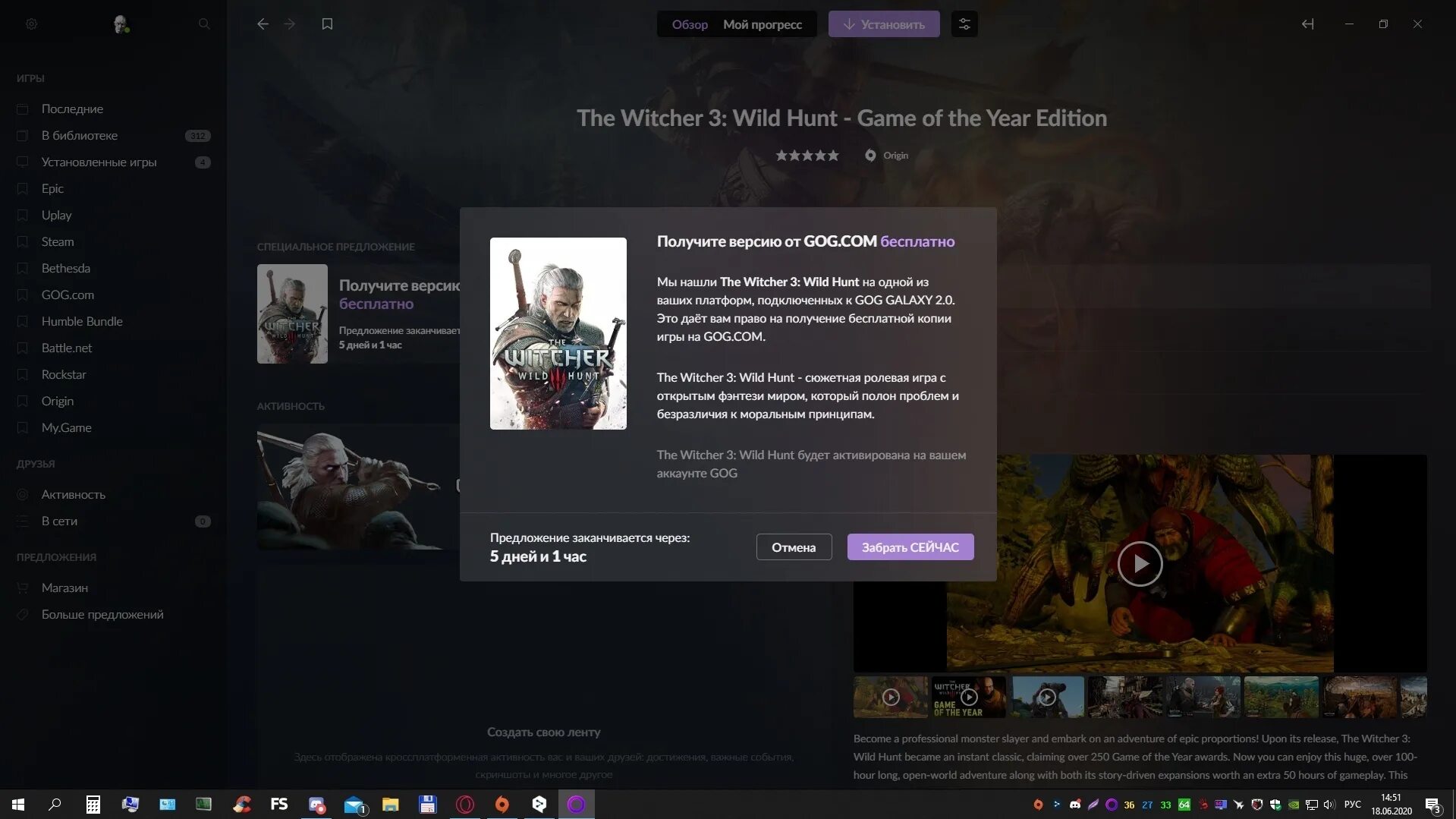The height and width of the screenshot is (819, 1456).
Task: Click the tag icon beside Больше предложений
Action: coord(23,614)
